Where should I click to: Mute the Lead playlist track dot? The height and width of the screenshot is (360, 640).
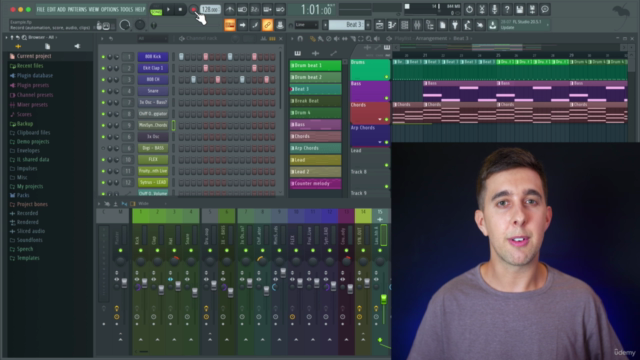(x=386, y=165)
